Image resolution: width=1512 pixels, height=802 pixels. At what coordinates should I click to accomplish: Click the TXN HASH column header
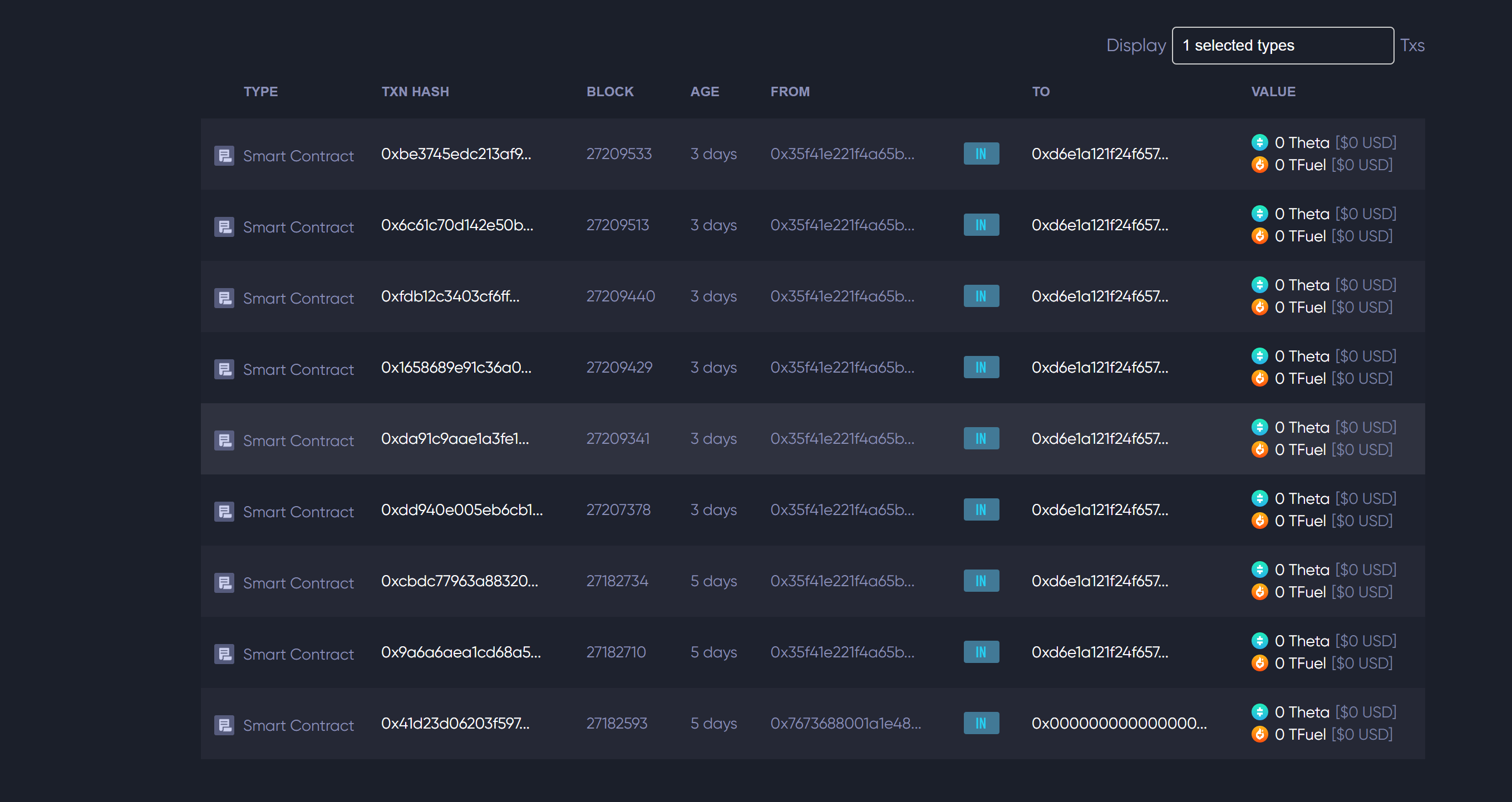click(x=415, y=92)
